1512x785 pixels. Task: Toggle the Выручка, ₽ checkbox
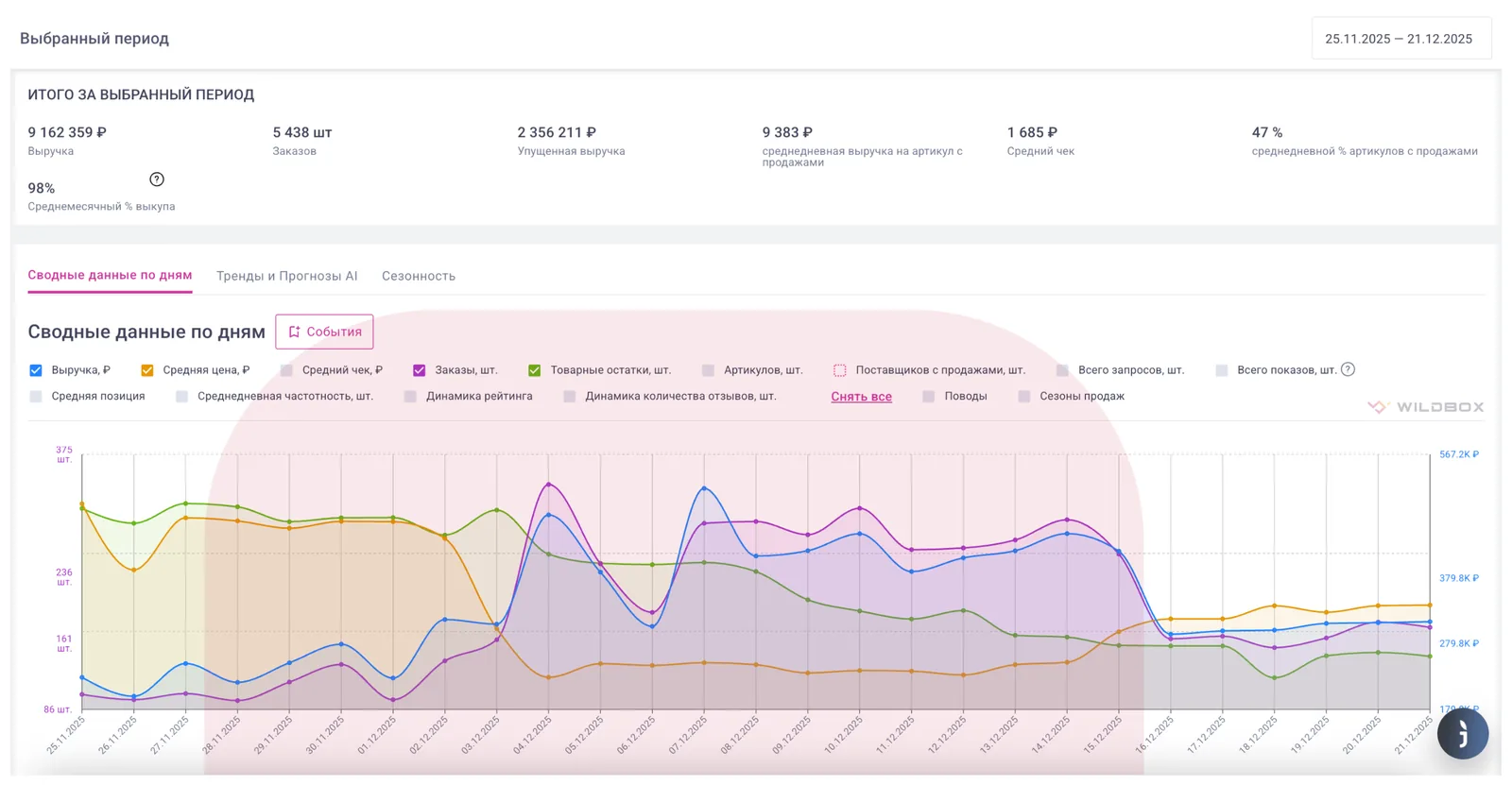pyautogui.click(x=36, y=370)
